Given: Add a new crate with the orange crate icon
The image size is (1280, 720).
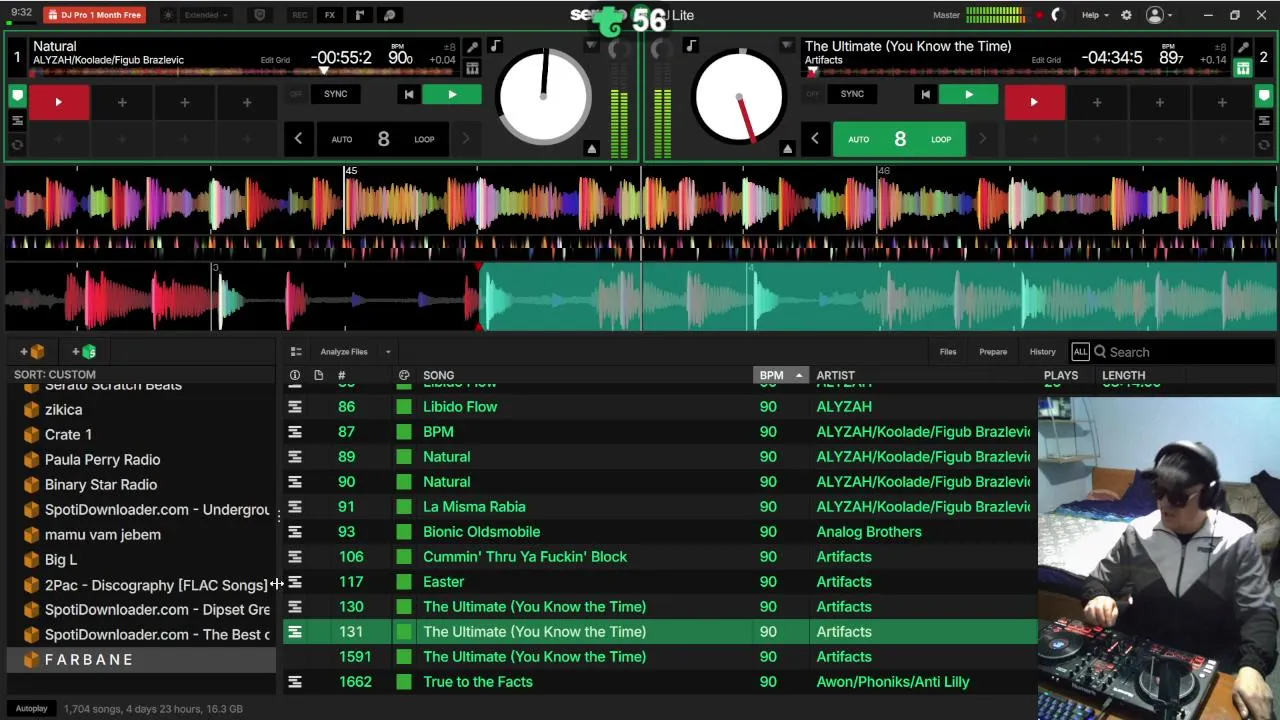Looking at the screenshot, I should [x=32, y=352].
